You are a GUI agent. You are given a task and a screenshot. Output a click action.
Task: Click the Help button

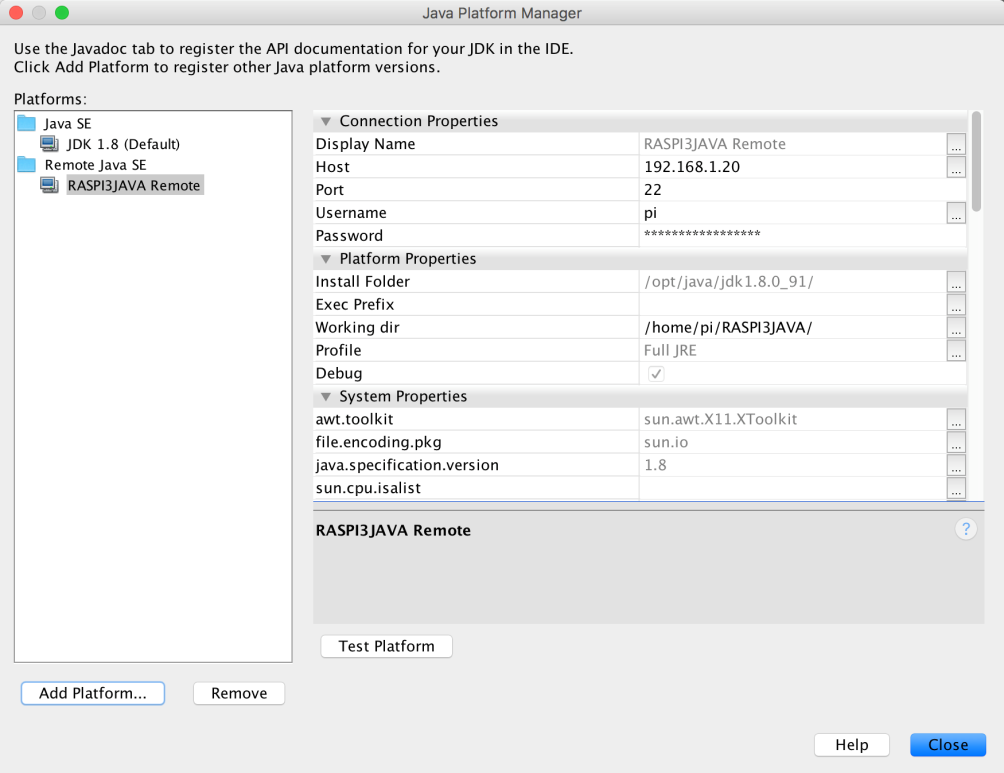(852, 745)
